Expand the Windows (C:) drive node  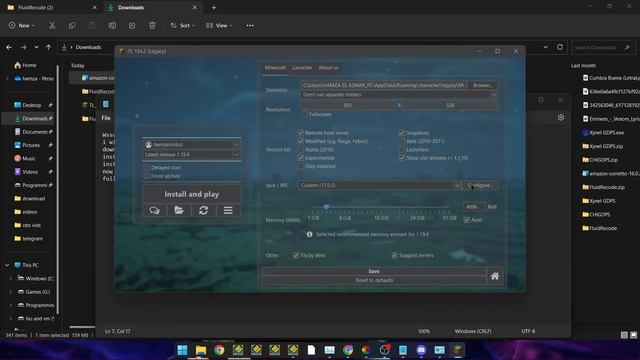pyautogui.click(x=11, y=278)
